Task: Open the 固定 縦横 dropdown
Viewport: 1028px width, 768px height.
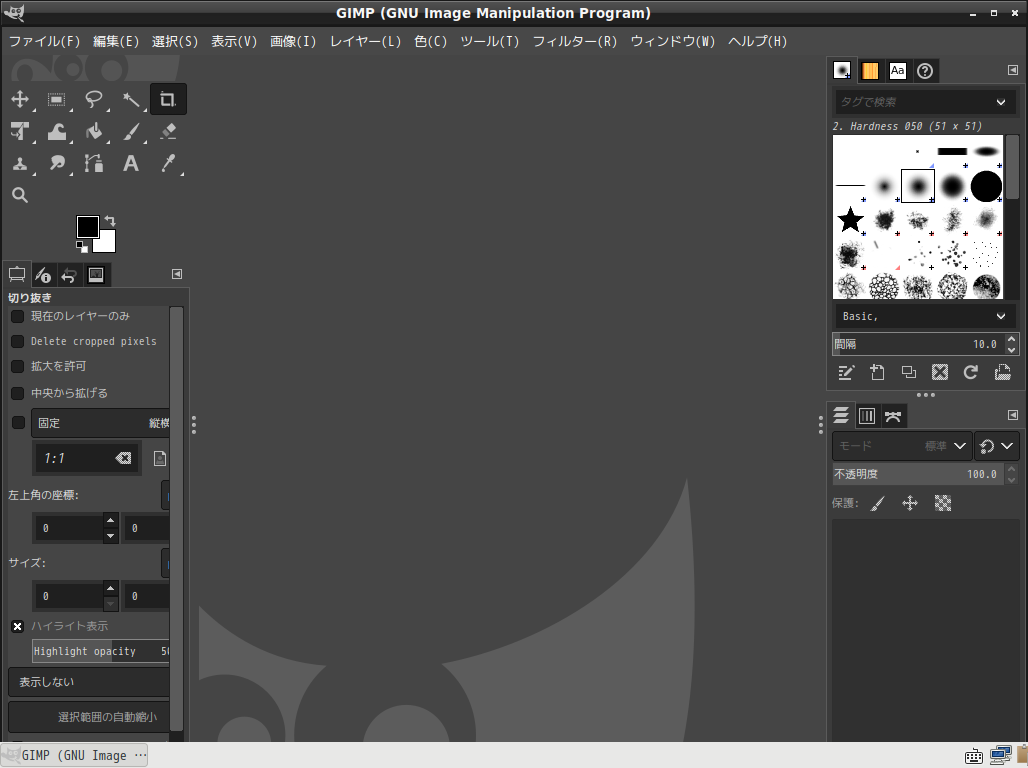Action: 100,423
